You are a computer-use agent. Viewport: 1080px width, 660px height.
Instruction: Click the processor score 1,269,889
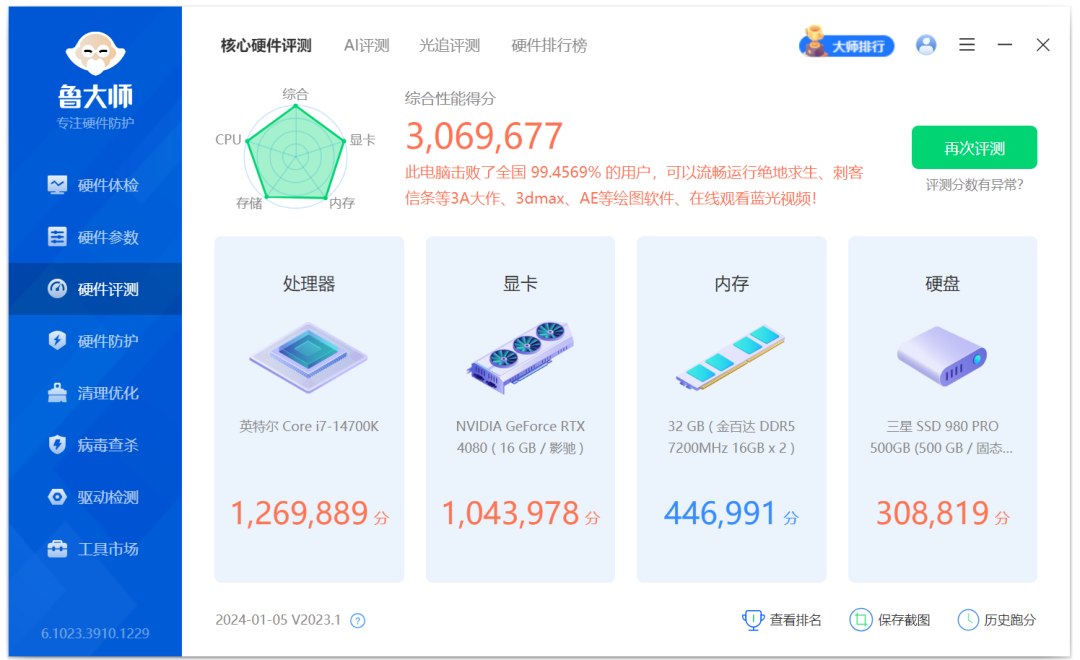pos(299,513)
